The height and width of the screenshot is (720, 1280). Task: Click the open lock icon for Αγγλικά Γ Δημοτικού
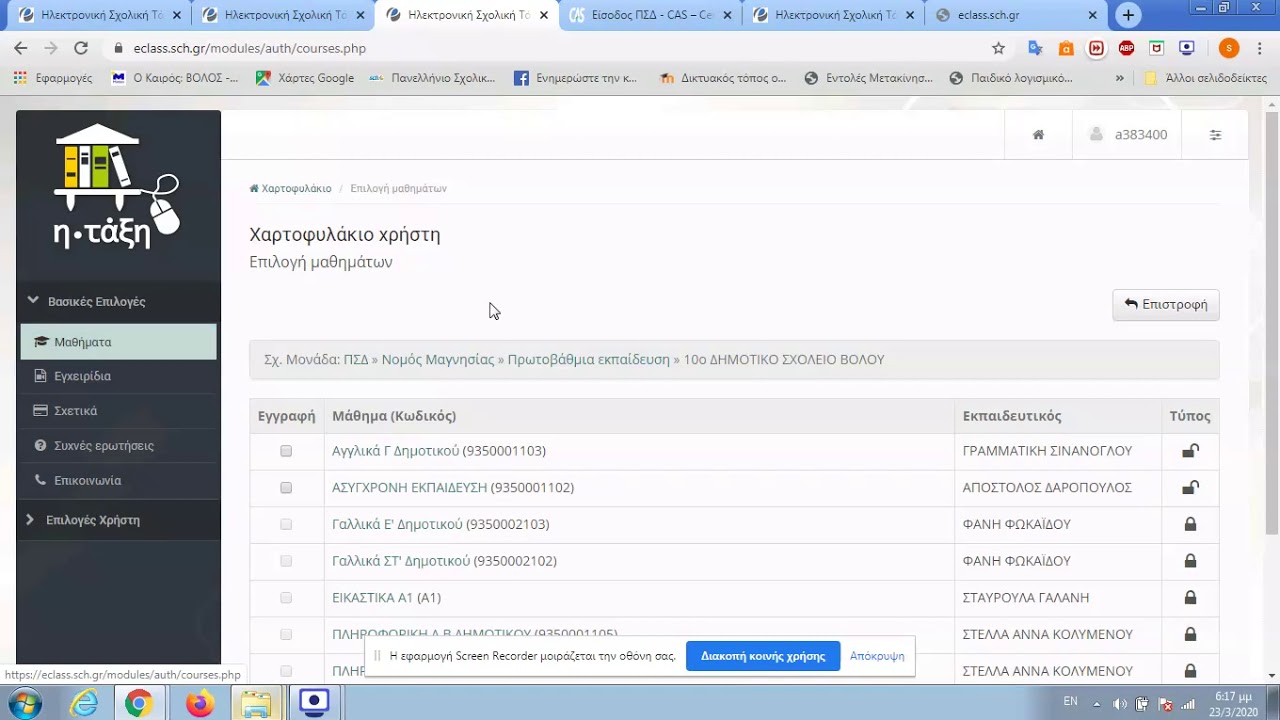pyautogui.click(x=1190, y=451)
